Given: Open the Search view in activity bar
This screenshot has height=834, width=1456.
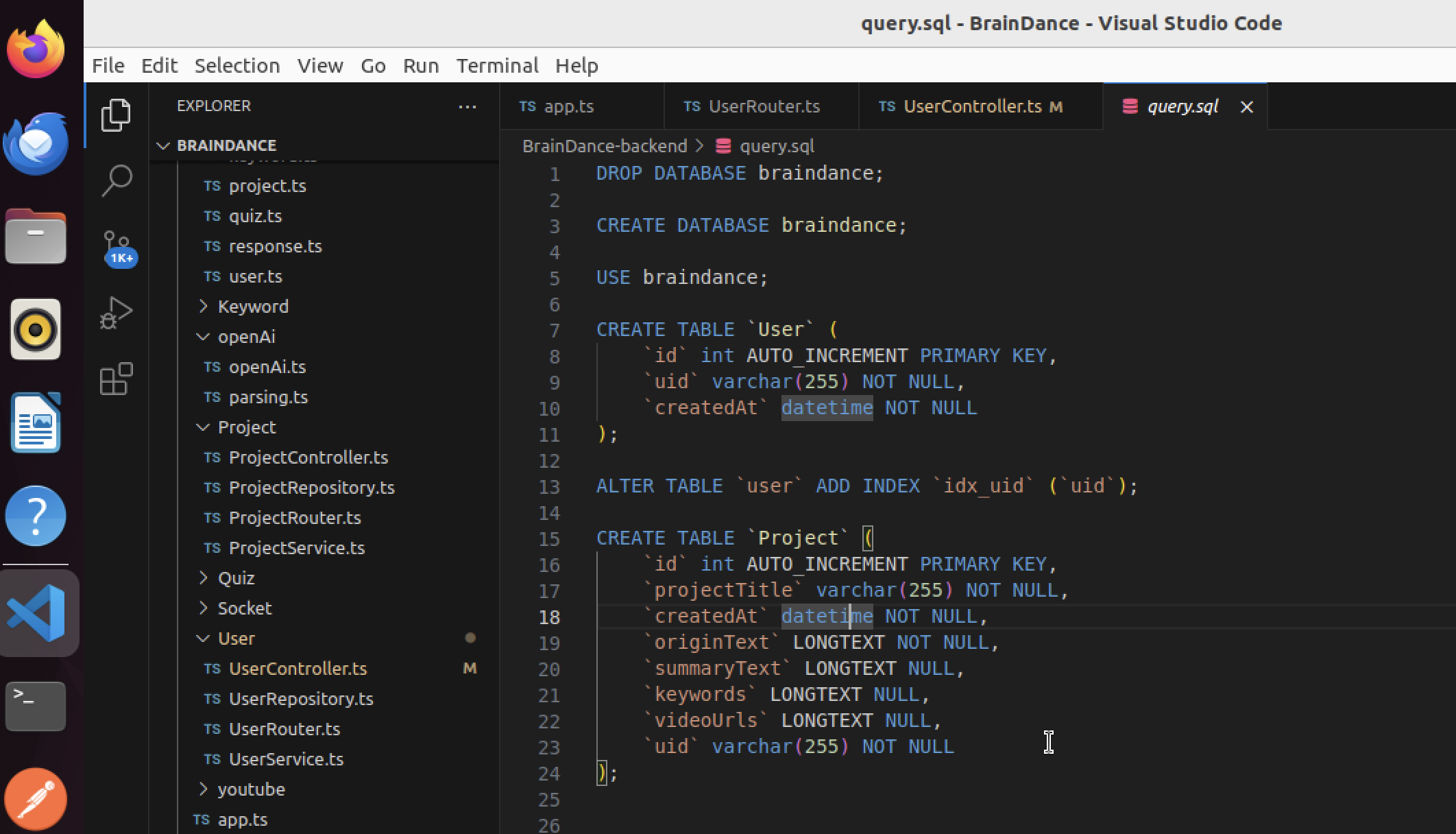Looking at the screenshot, I should tap(116, 180).
